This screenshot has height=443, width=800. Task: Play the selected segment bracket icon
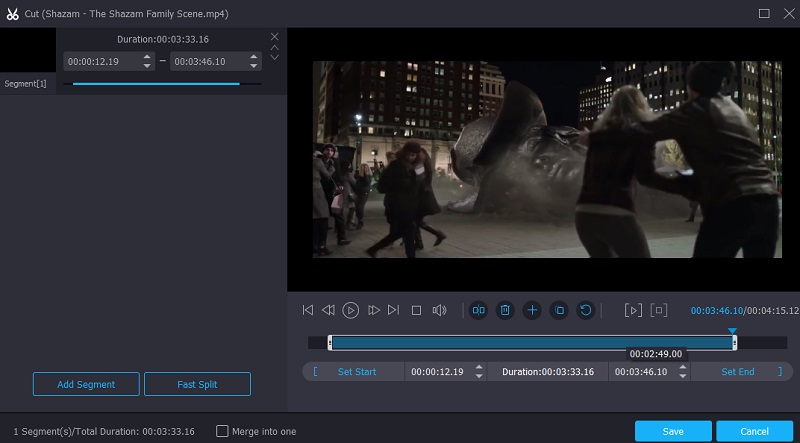(x=633, y=310)
